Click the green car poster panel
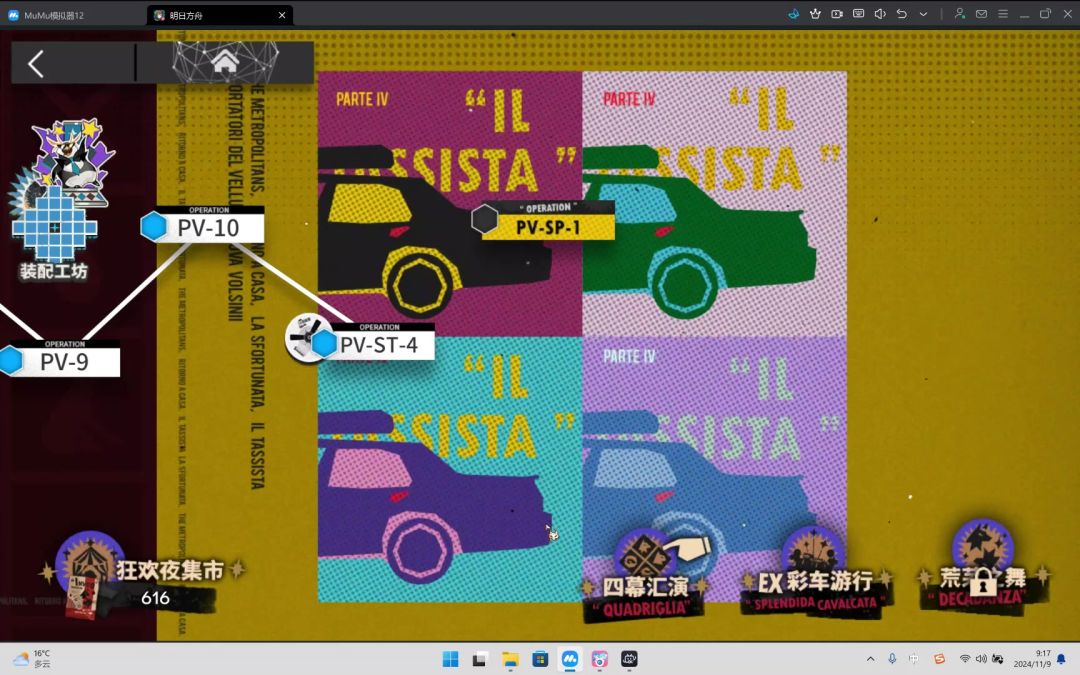 [x=714, y=203]
